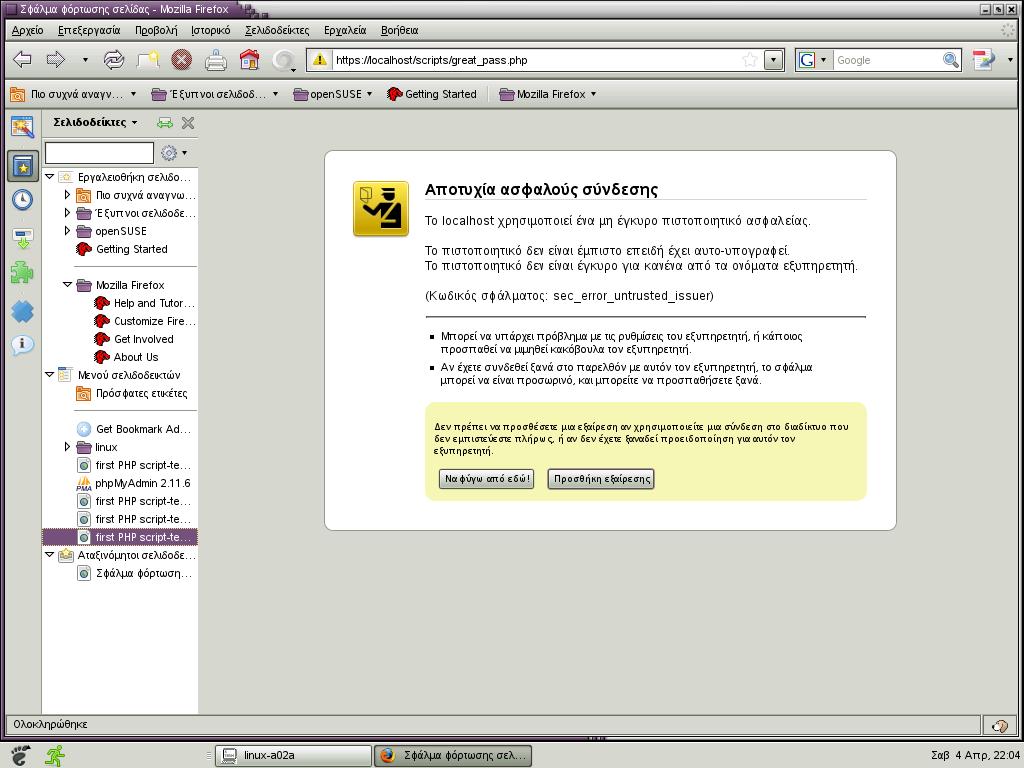The height and width of the screenshot is (768, 1024).
Task: Expand the Πιο συχνά αναγνω… sidebar folder
Action: pyautogui.click(x=67, y=195)
